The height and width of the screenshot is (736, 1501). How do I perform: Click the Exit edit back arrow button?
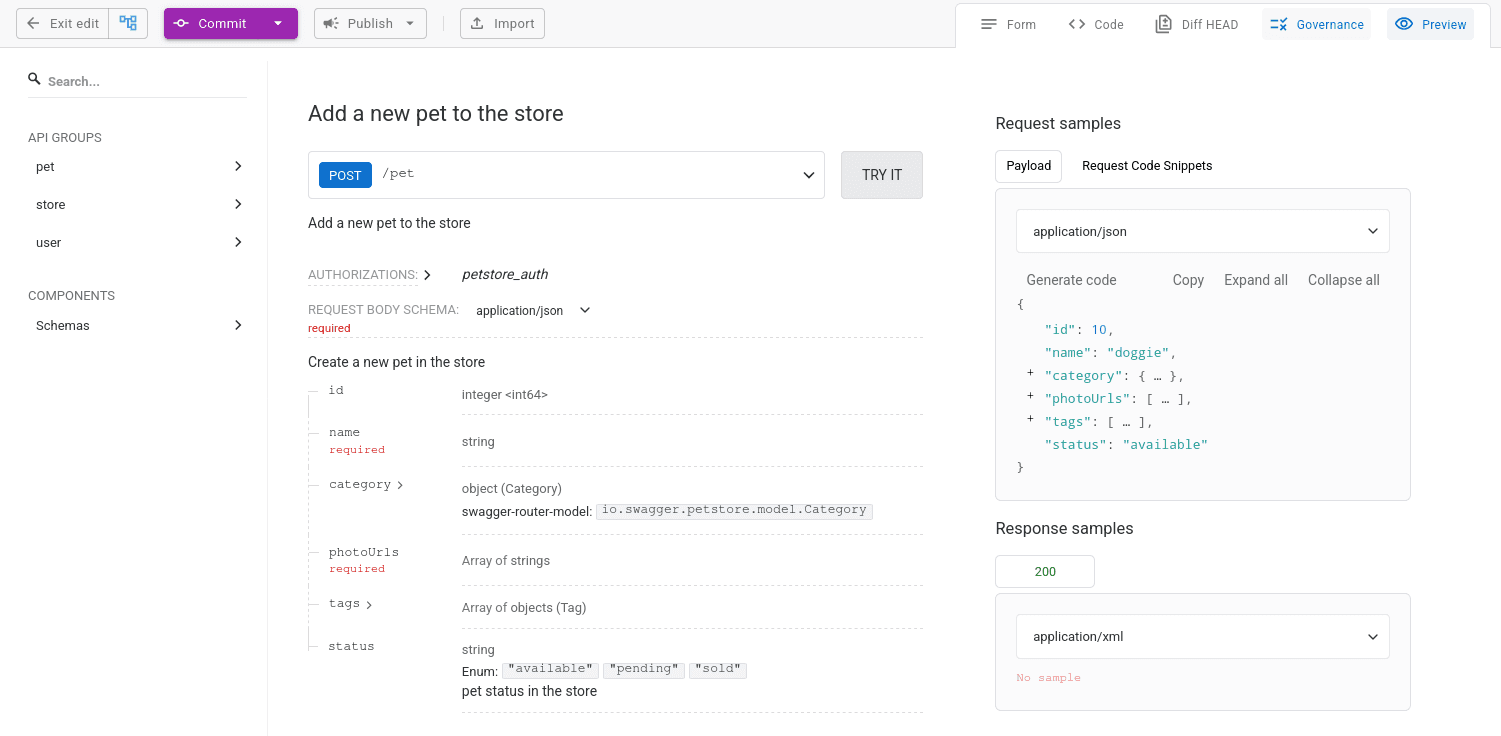click(63, 23)
